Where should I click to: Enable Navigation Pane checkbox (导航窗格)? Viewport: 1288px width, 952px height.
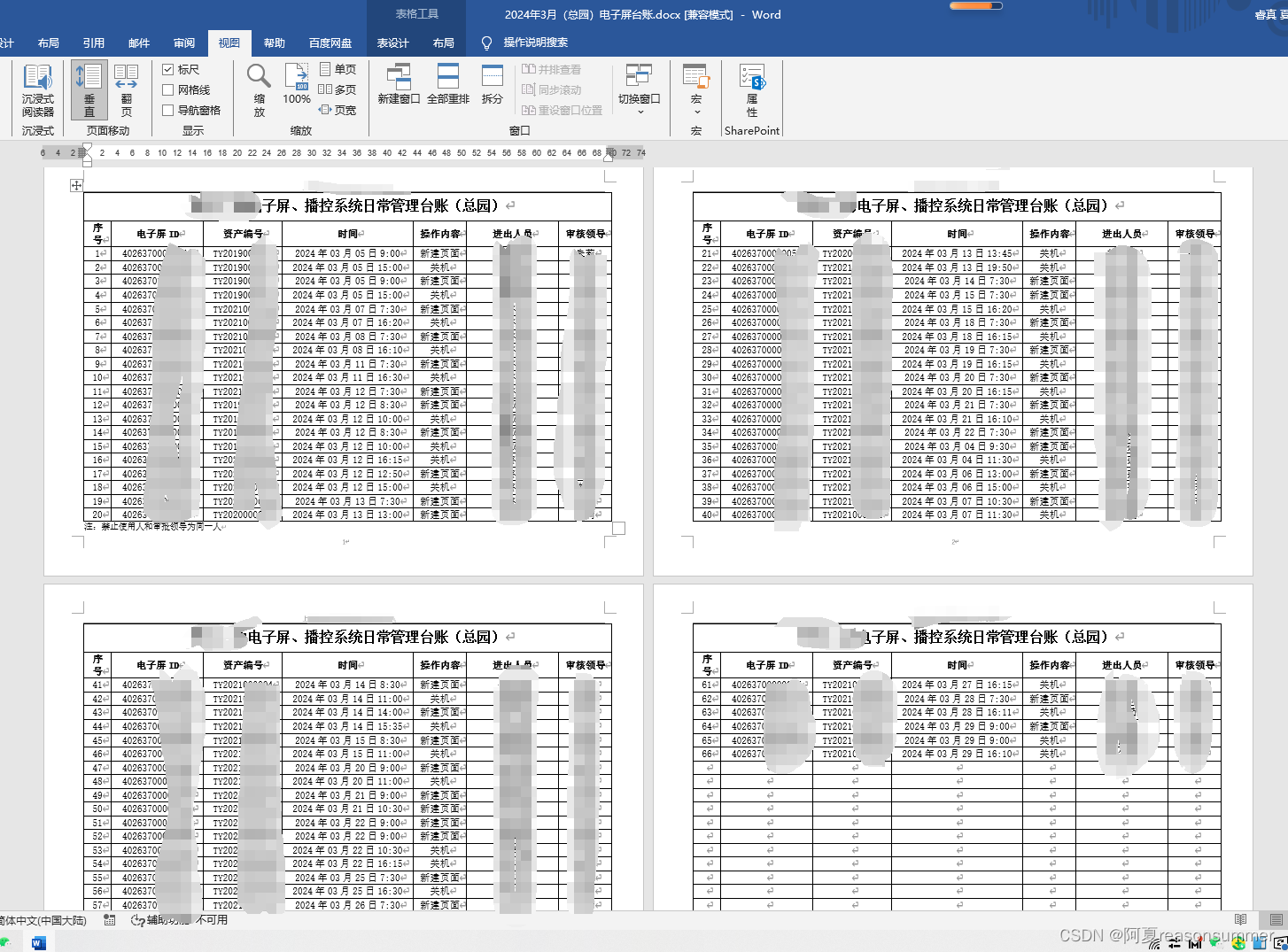pos(191,110)
